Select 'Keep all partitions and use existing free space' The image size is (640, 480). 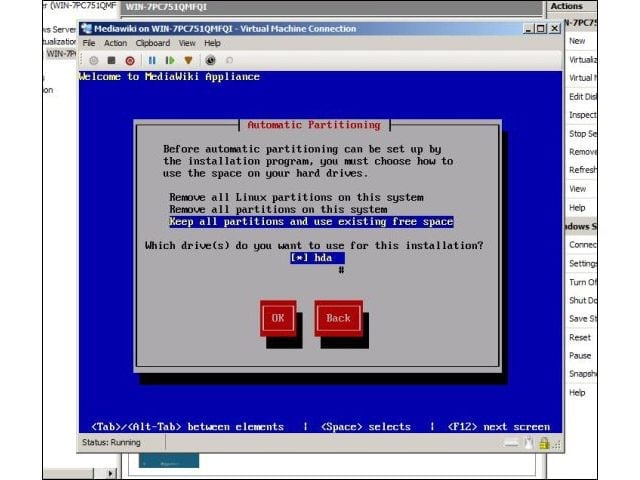click(x=311, y=222)
